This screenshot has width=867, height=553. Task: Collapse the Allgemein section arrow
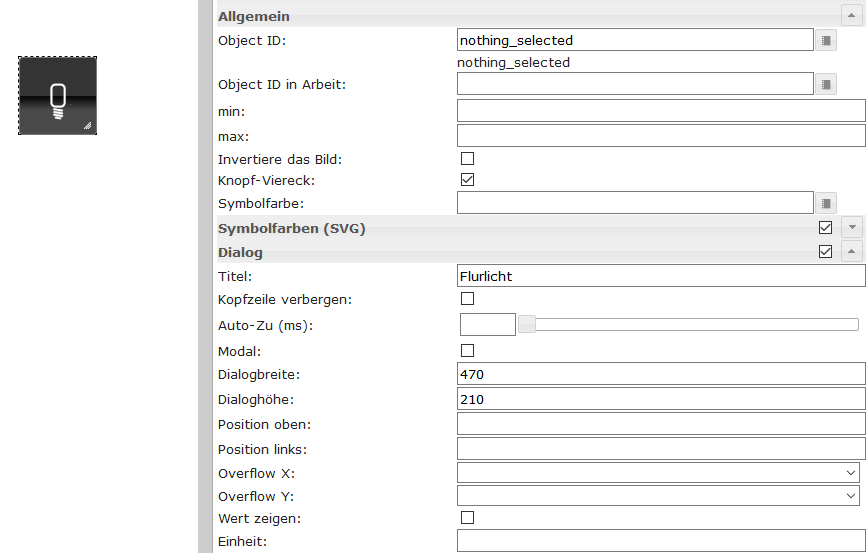851,16
